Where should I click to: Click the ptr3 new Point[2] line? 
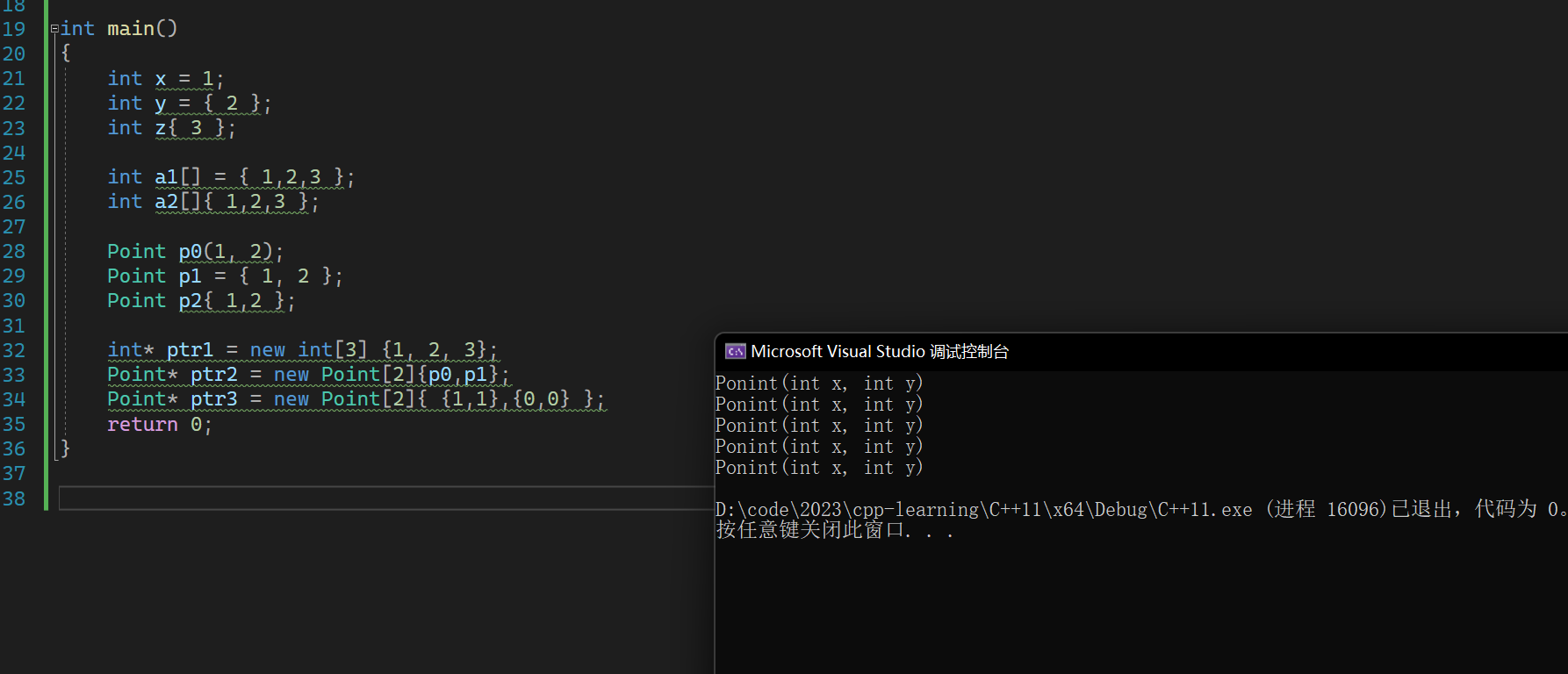356,399
